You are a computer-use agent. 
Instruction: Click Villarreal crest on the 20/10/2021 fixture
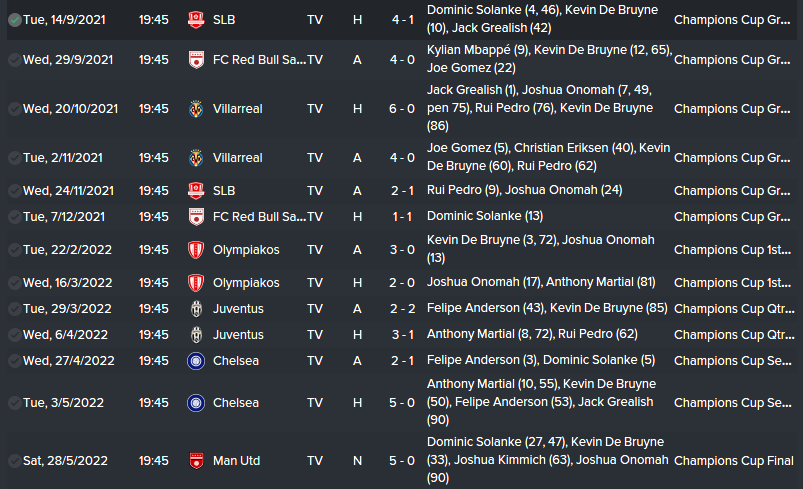point(196,109)
